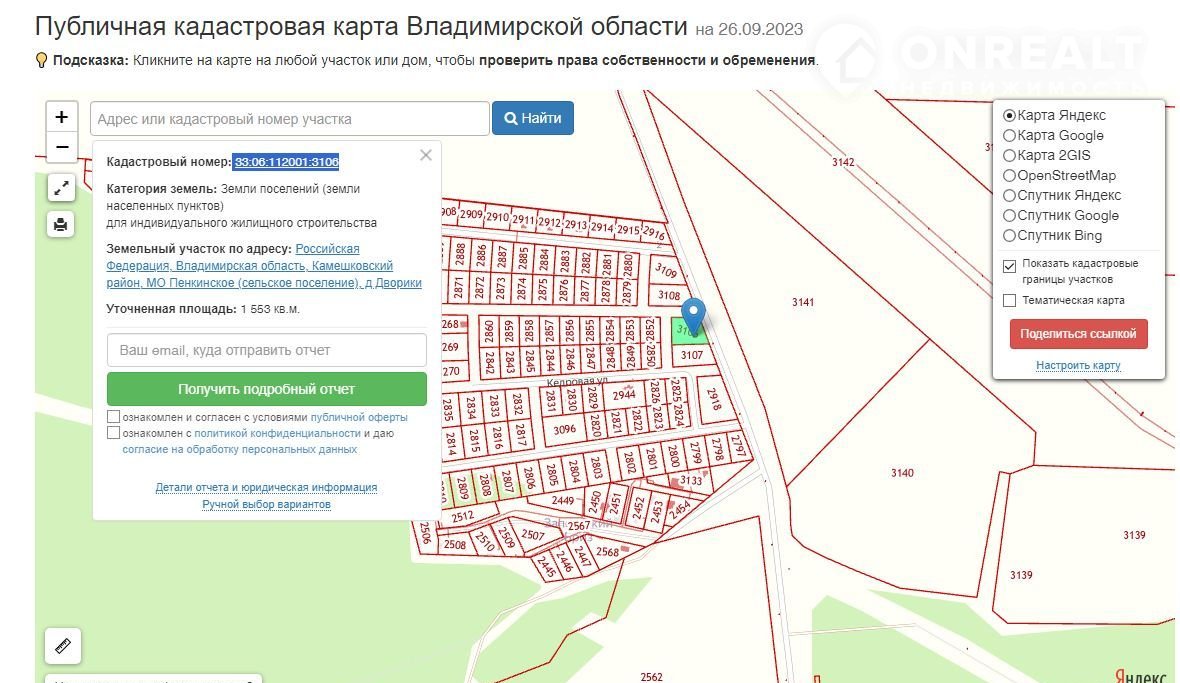Click the Поделиться ссылкой button
Viewport: 1180px width, 683px height.
point(1078,334)
